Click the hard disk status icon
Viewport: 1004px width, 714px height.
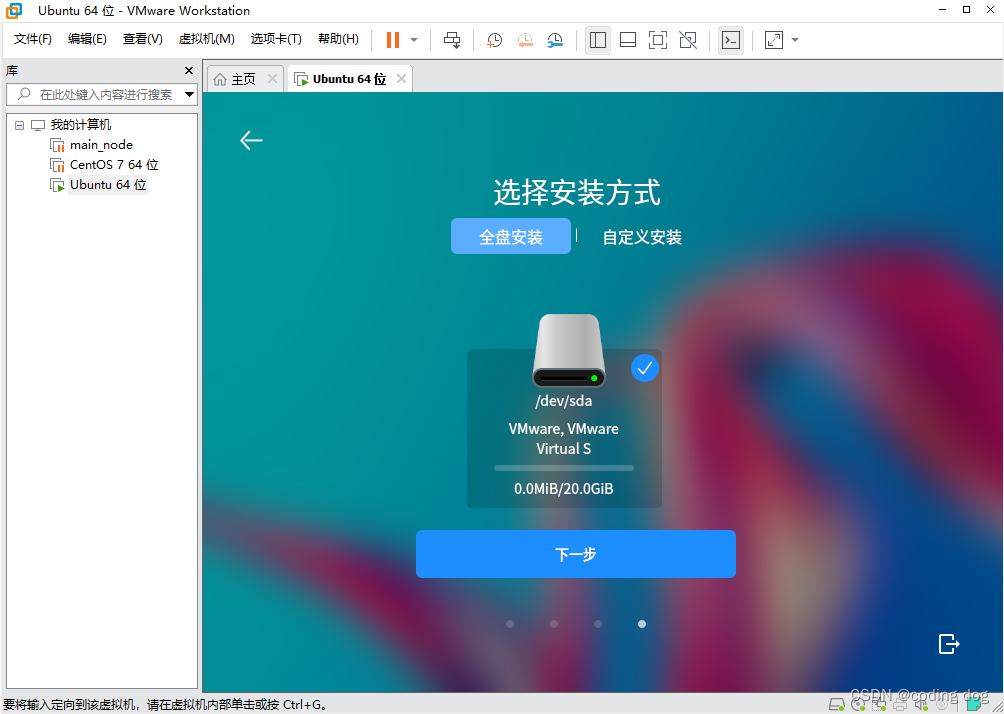point(837,705)
